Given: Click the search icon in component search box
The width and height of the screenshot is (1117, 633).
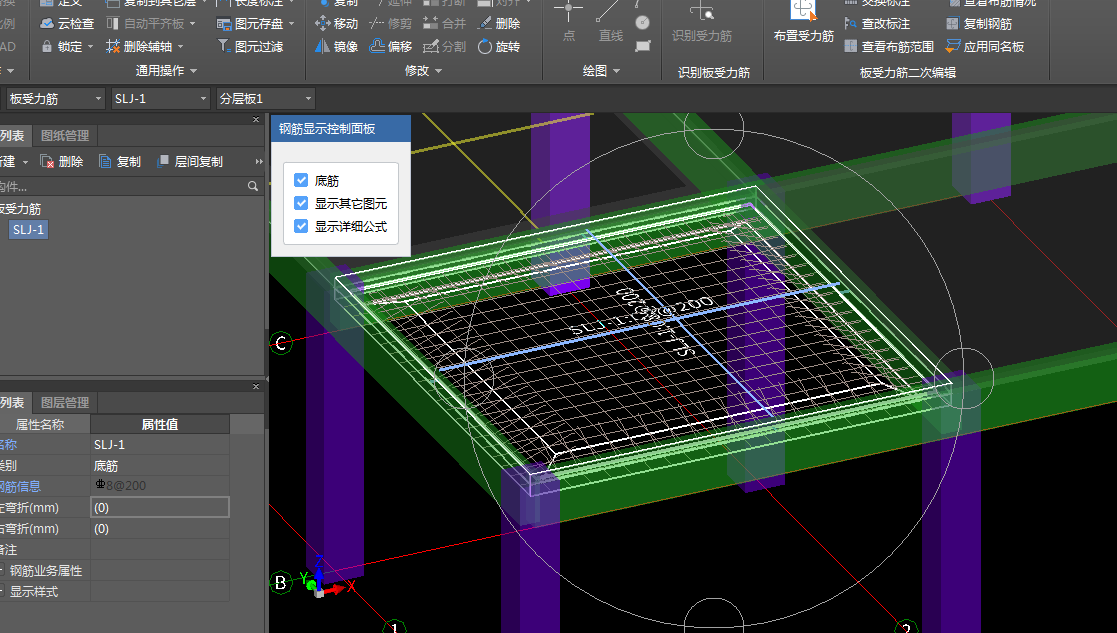Looking at the screenshot, I should coord(252,186).
